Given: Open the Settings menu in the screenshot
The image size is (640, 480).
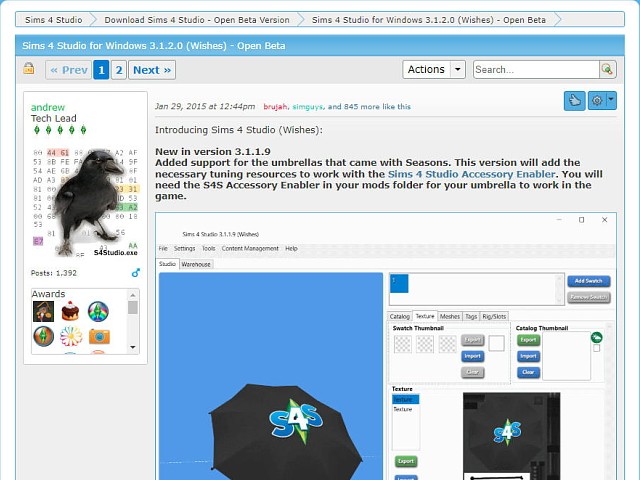Looking at the screenshot, I should (184, 248).
